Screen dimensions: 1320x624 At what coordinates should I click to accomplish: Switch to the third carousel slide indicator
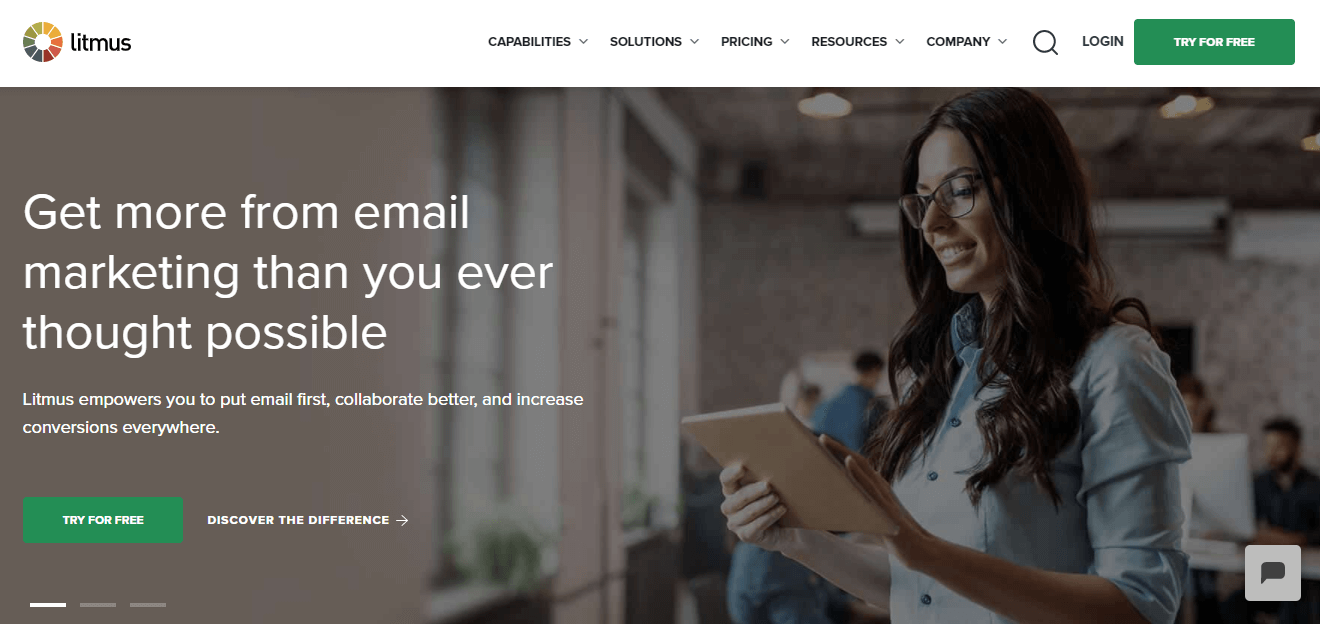pyautogui.click(x=148, y=605)
